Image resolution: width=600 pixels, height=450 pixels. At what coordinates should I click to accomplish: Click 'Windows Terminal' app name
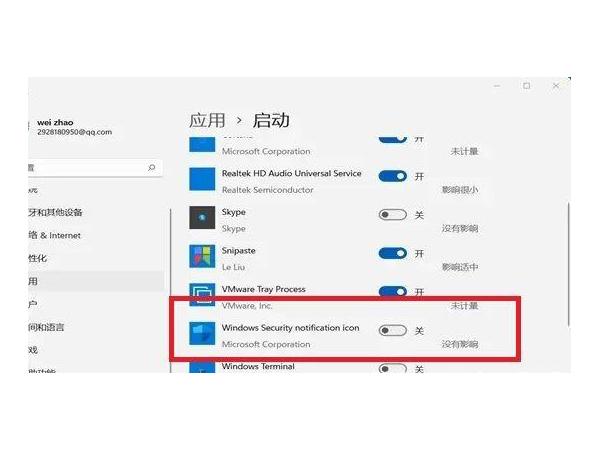click(258, 366)
